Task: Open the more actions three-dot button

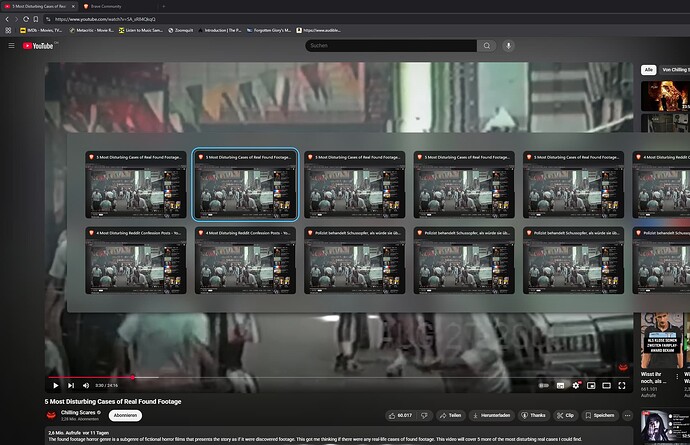Action: (628, 416)
